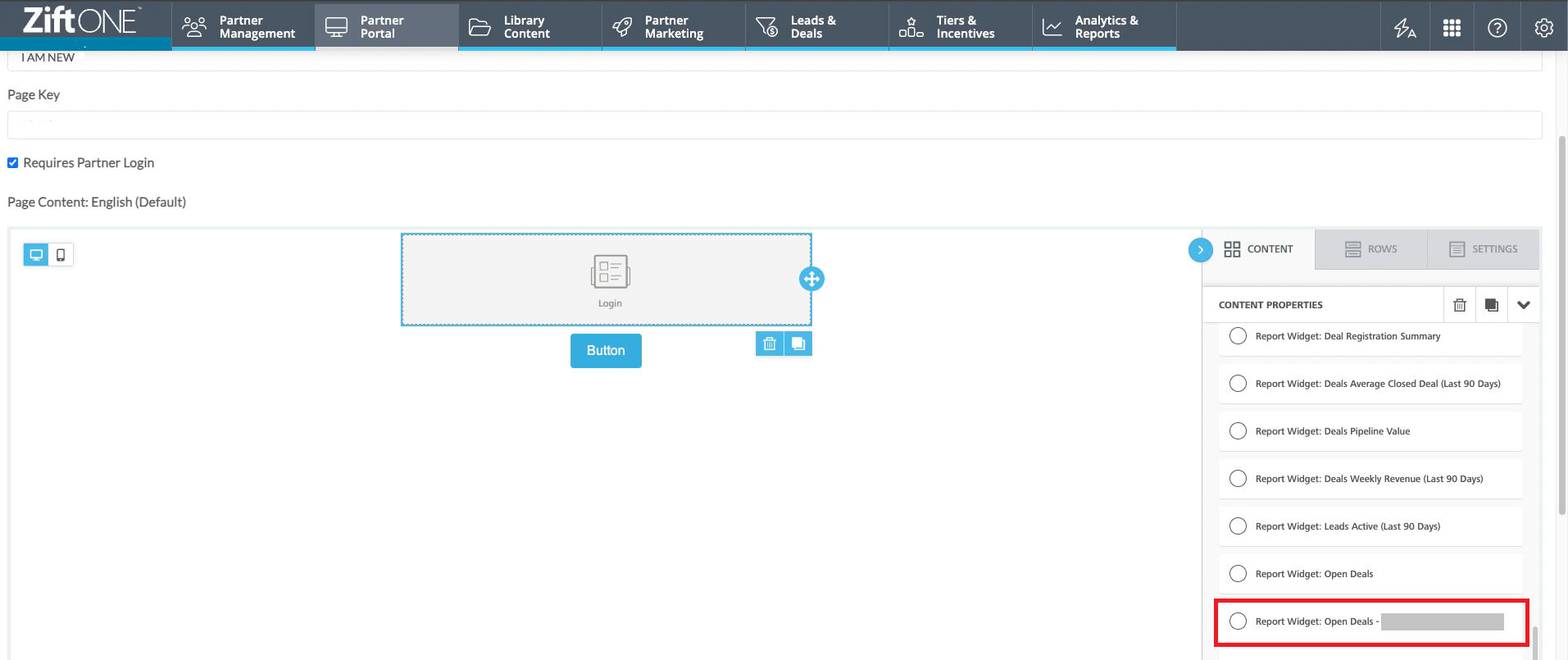Open the Partner Portal menu
Image resolution: width=1568 pixels, height=660 pixels.
click(x=387, y=26)
